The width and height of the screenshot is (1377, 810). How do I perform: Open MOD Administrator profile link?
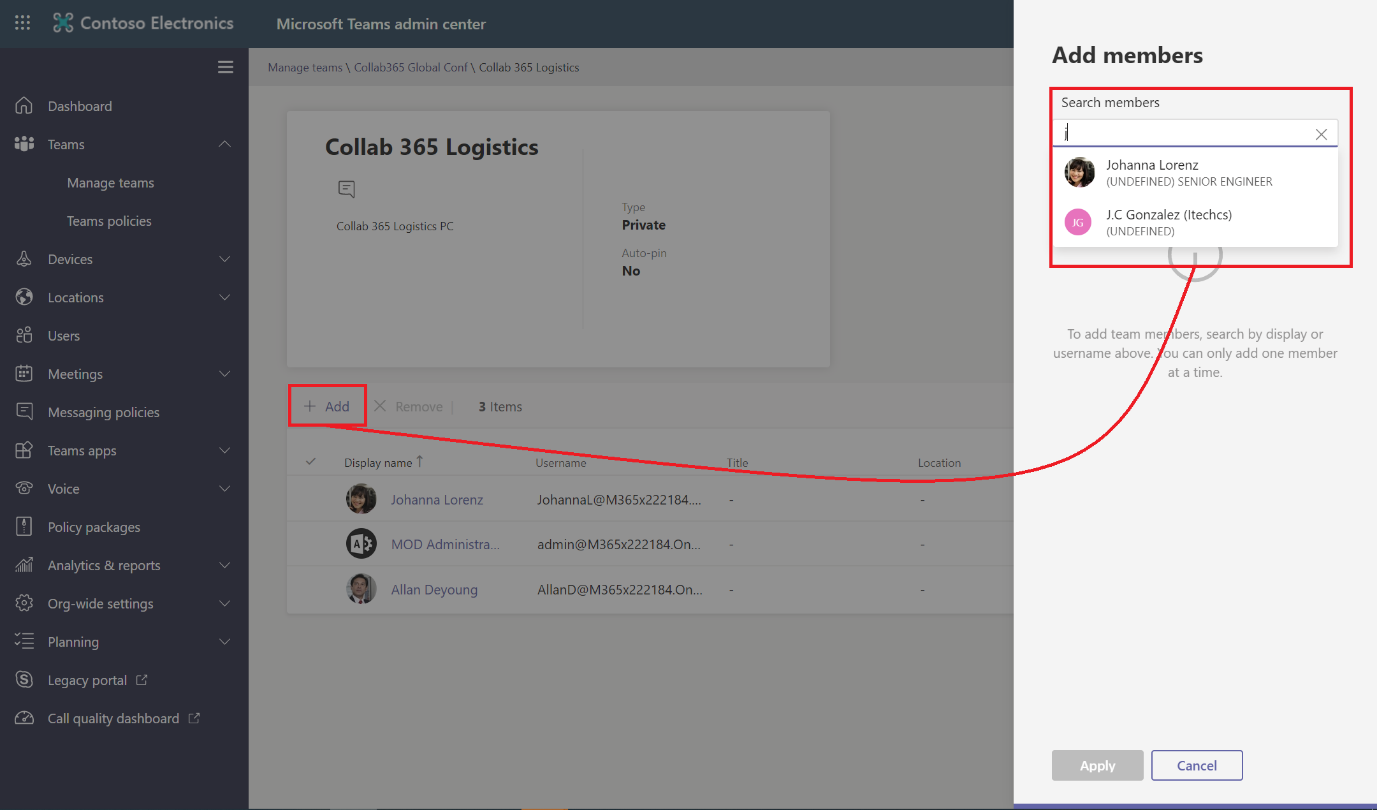pyautogui.click(x=445, y=544)
